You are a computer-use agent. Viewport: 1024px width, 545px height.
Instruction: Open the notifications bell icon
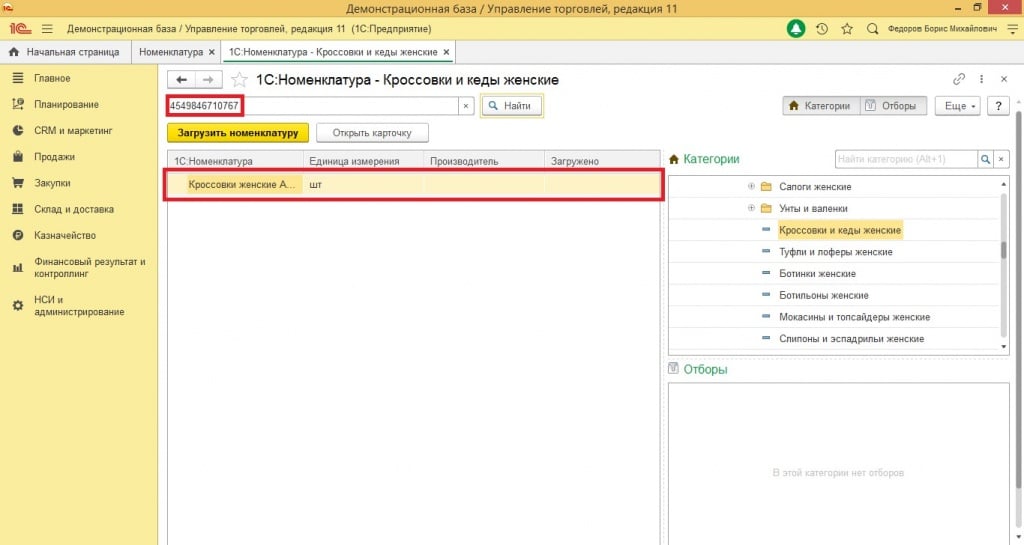click(796, 29)
